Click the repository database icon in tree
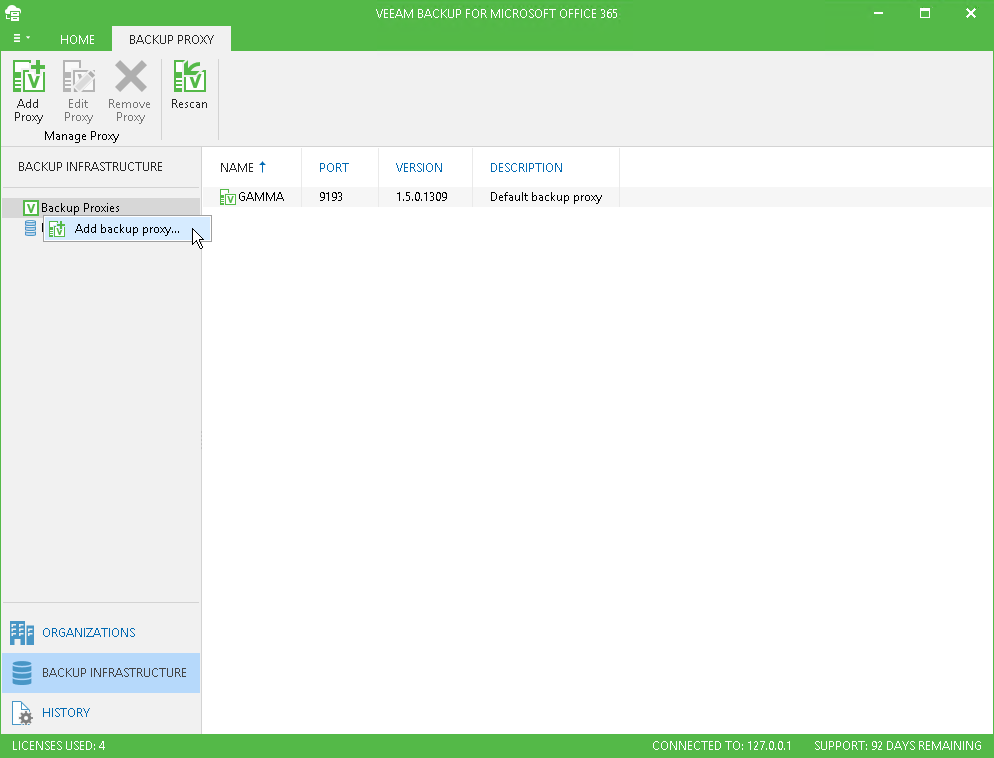This screenshot has width=994, height=758. [x=30, y=228]
